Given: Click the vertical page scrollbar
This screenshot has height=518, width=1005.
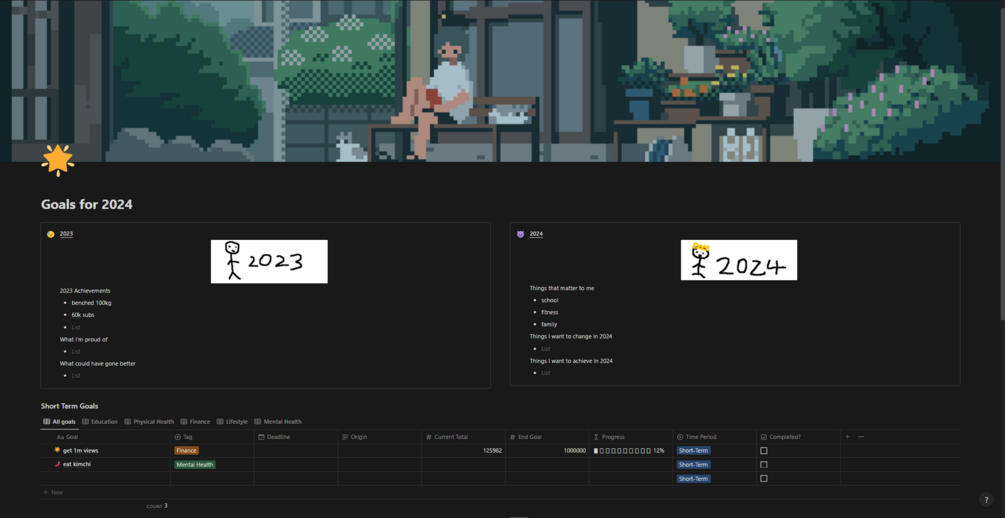Looking at the screenshot, I should 1001,160.
